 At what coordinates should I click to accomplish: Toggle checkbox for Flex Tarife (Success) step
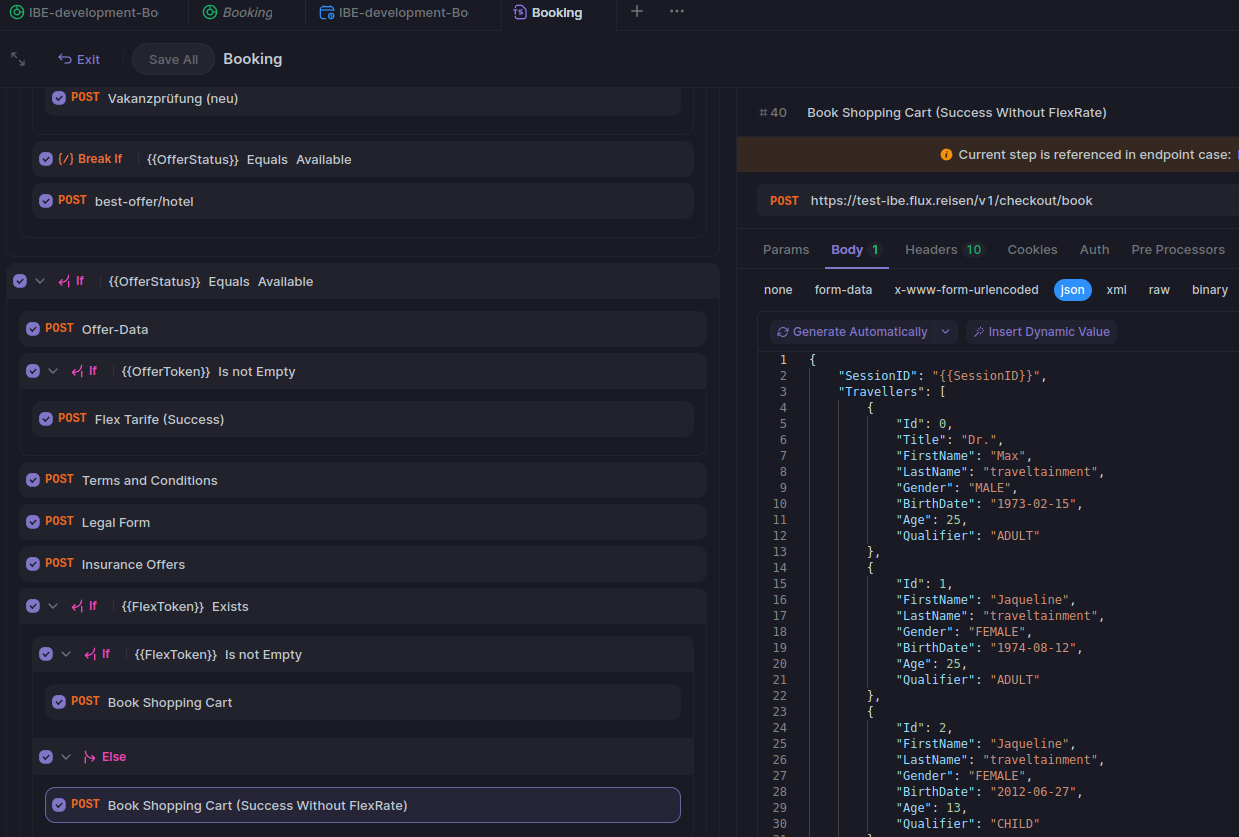tap(46, 419)
